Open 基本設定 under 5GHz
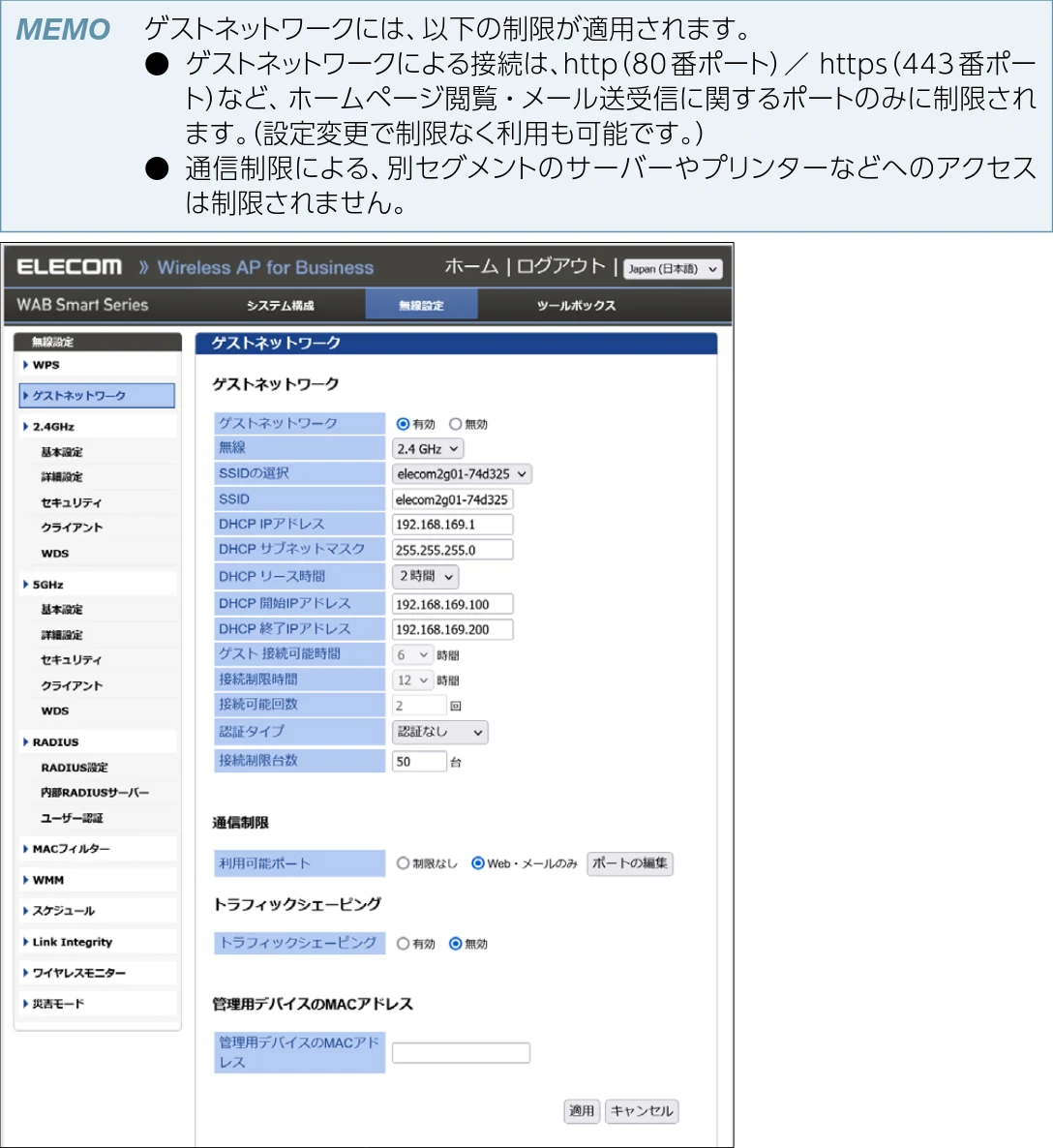Image resolution: width=1053 pixels, height=1148 pixels. [62, 609]
